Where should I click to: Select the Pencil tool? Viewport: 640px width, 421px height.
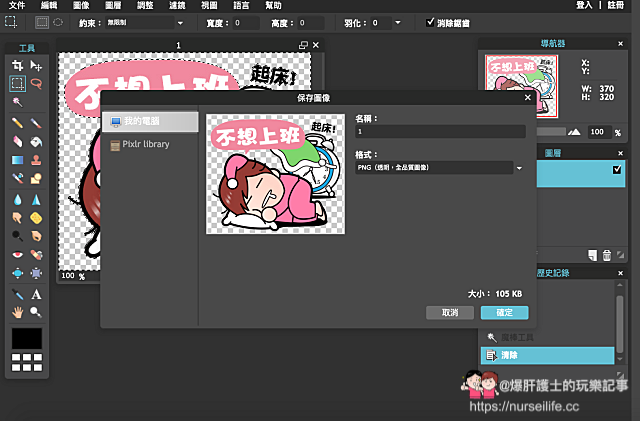[17, 123]
